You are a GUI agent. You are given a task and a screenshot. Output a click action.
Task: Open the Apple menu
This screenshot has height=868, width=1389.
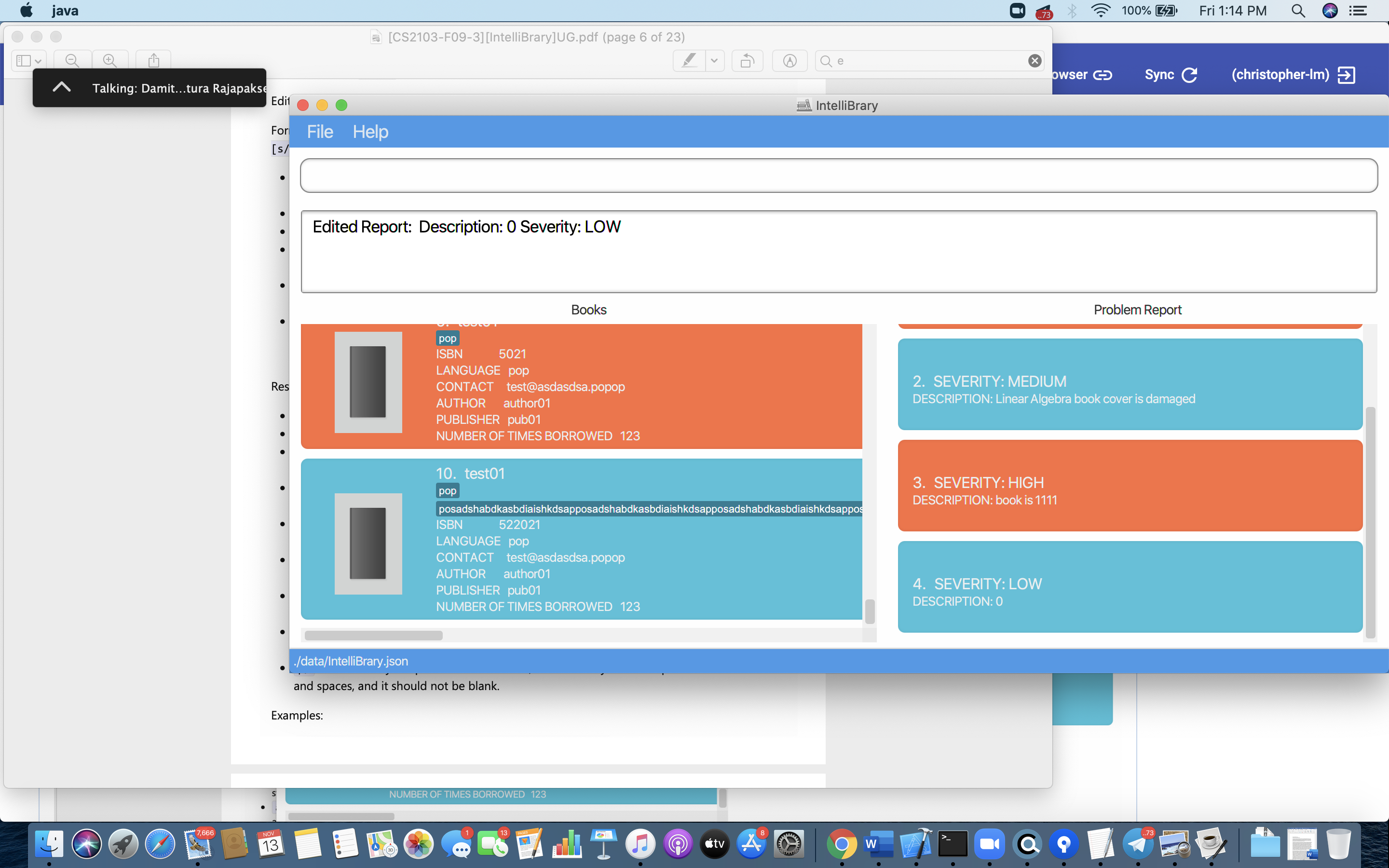pos(27,10)
